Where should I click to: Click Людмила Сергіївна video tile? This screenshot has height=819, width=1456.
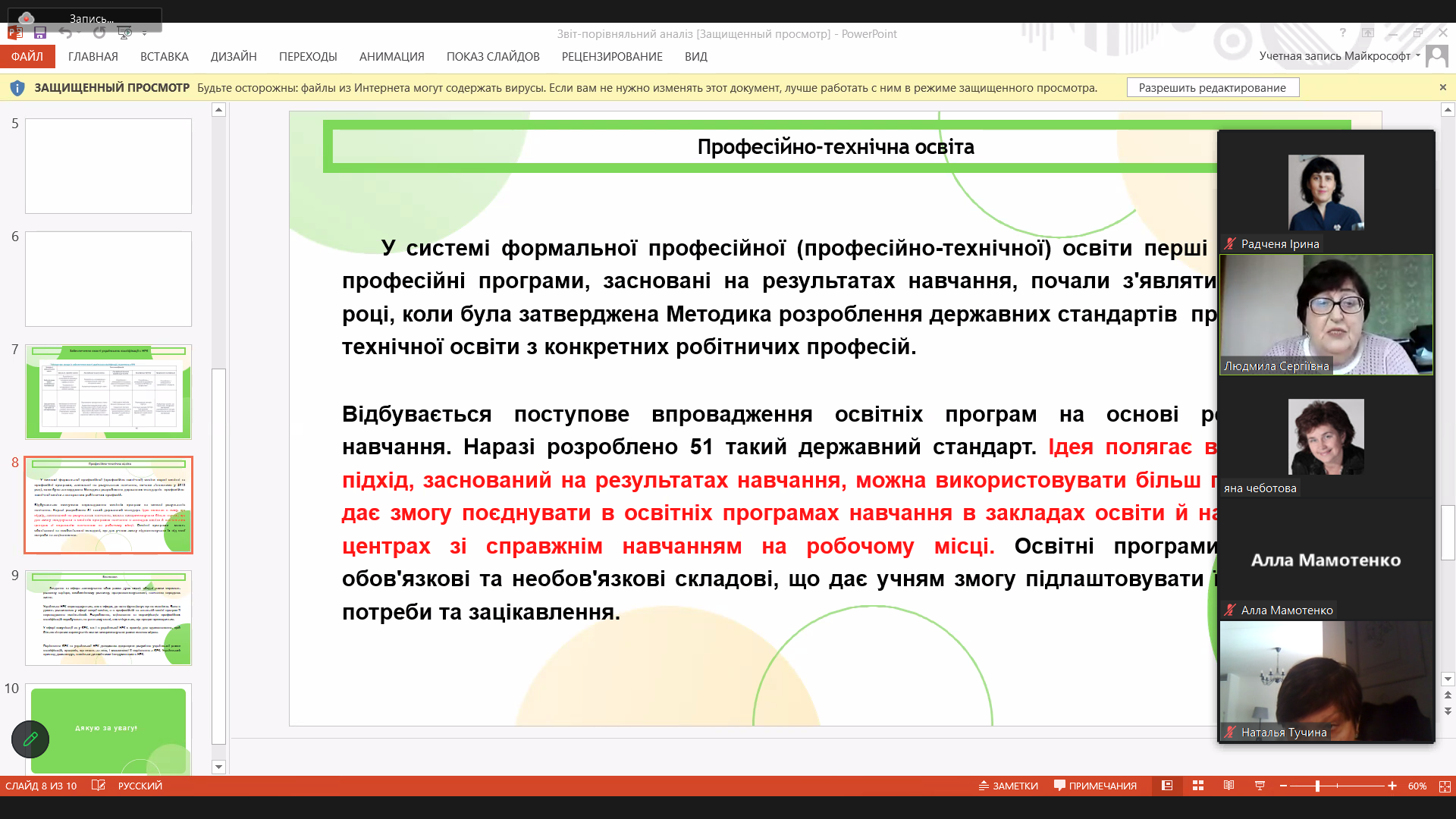click(x=1326, y=315)
